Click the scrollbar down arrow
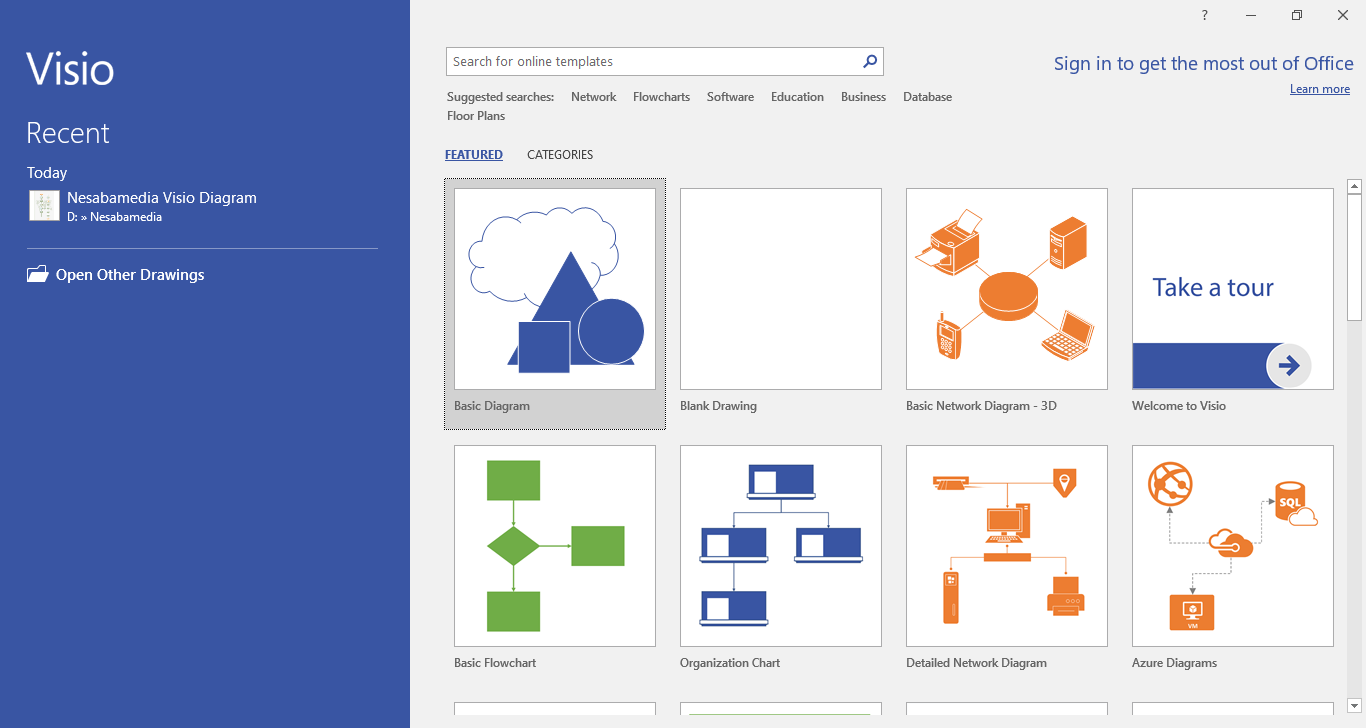1366x728 pixels. pos(1355,705)
